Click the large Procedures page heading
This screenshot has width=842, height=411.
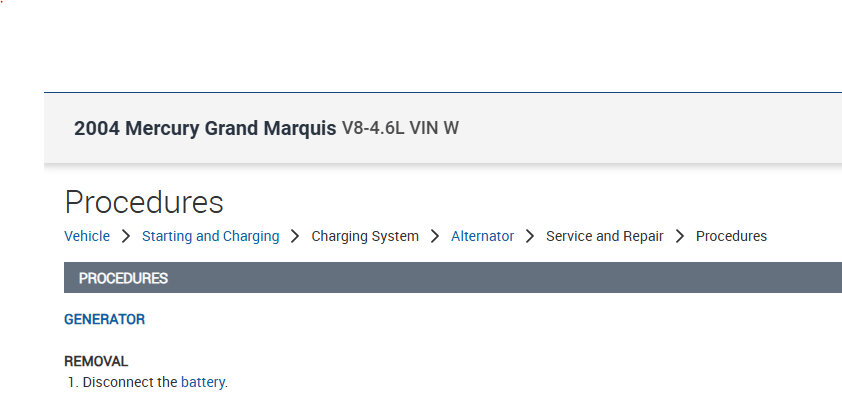pyautogui.click(x=144, y=202)
